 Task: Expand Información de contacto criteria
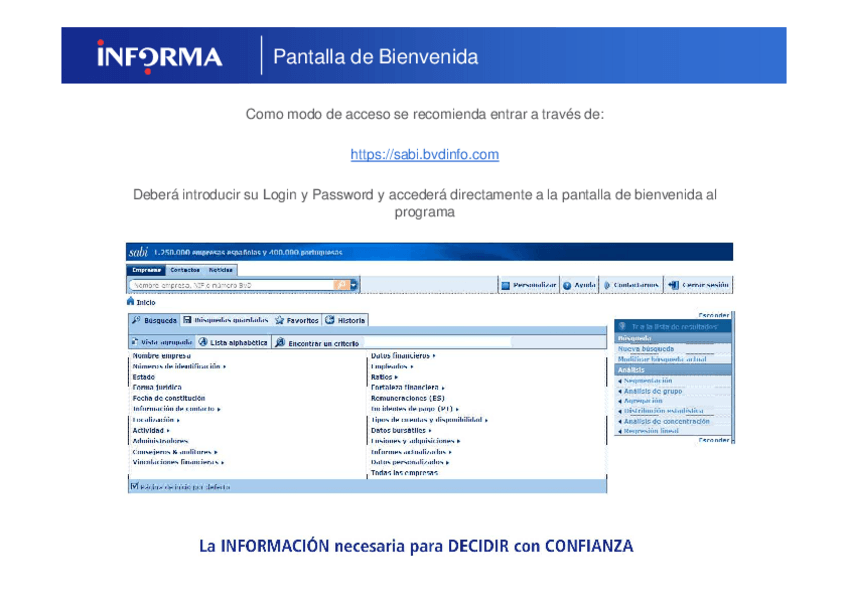point(176,409)
